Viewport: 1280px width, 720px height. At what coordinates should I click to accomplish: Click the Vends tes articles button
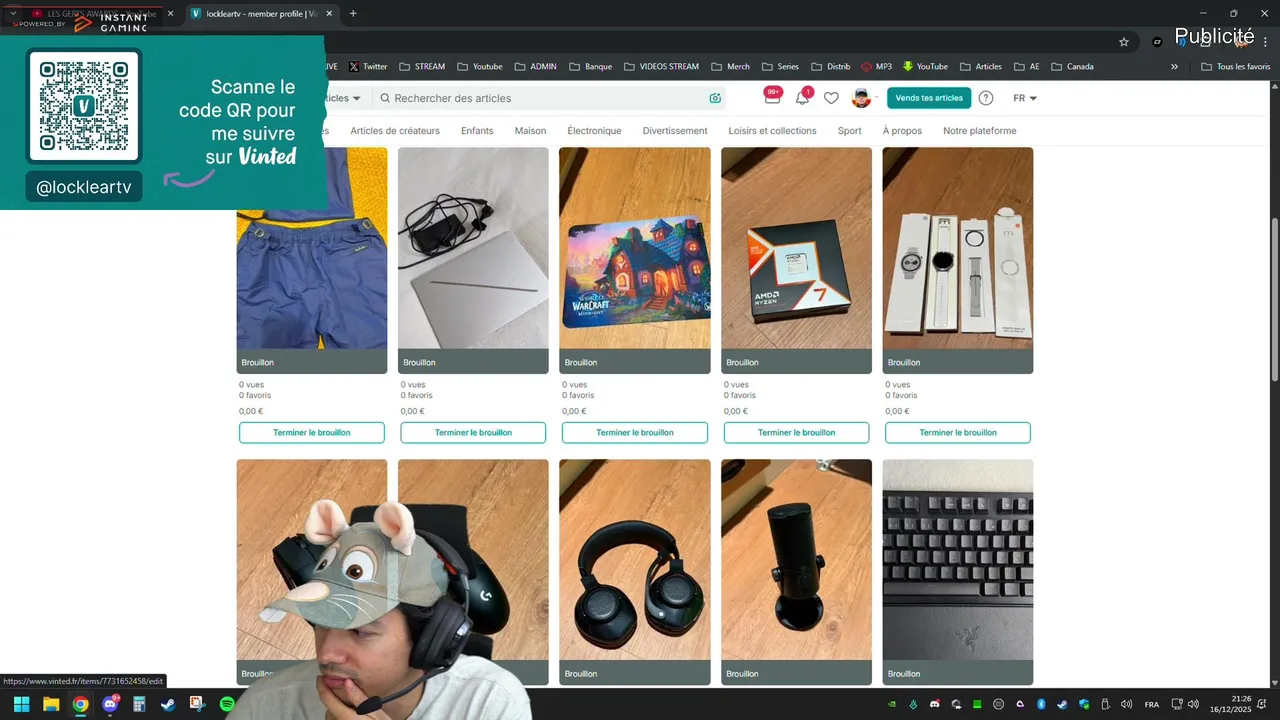(x=929, y=98)
